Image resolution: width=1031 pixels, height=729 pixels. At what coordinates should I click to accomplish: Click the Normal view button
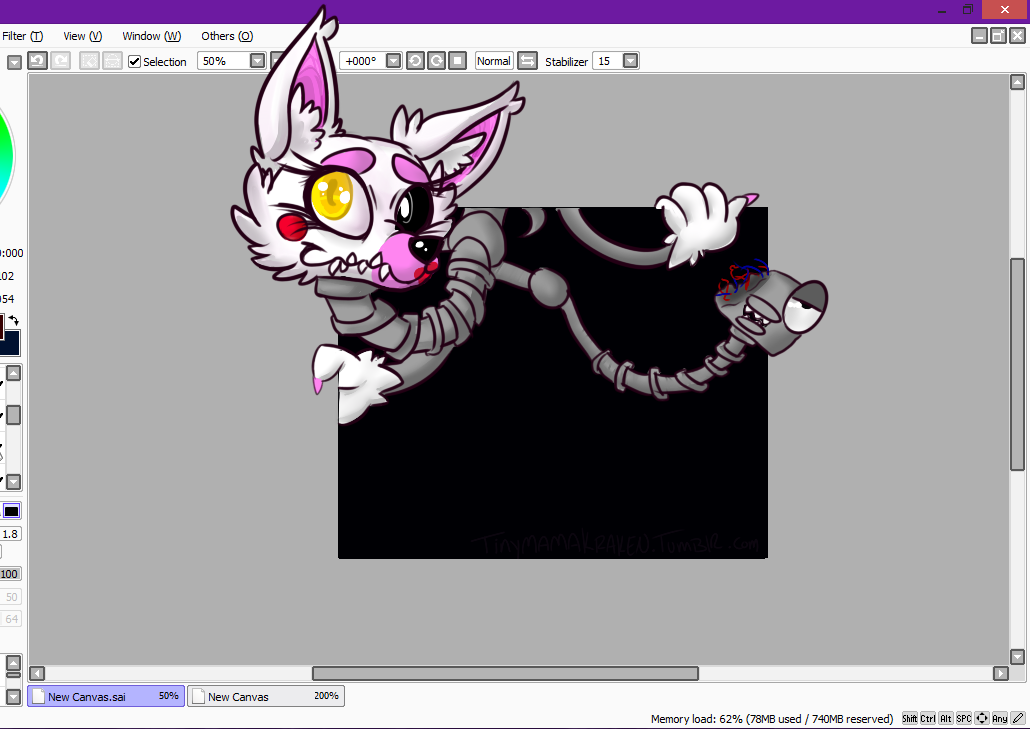click(493, 61)
